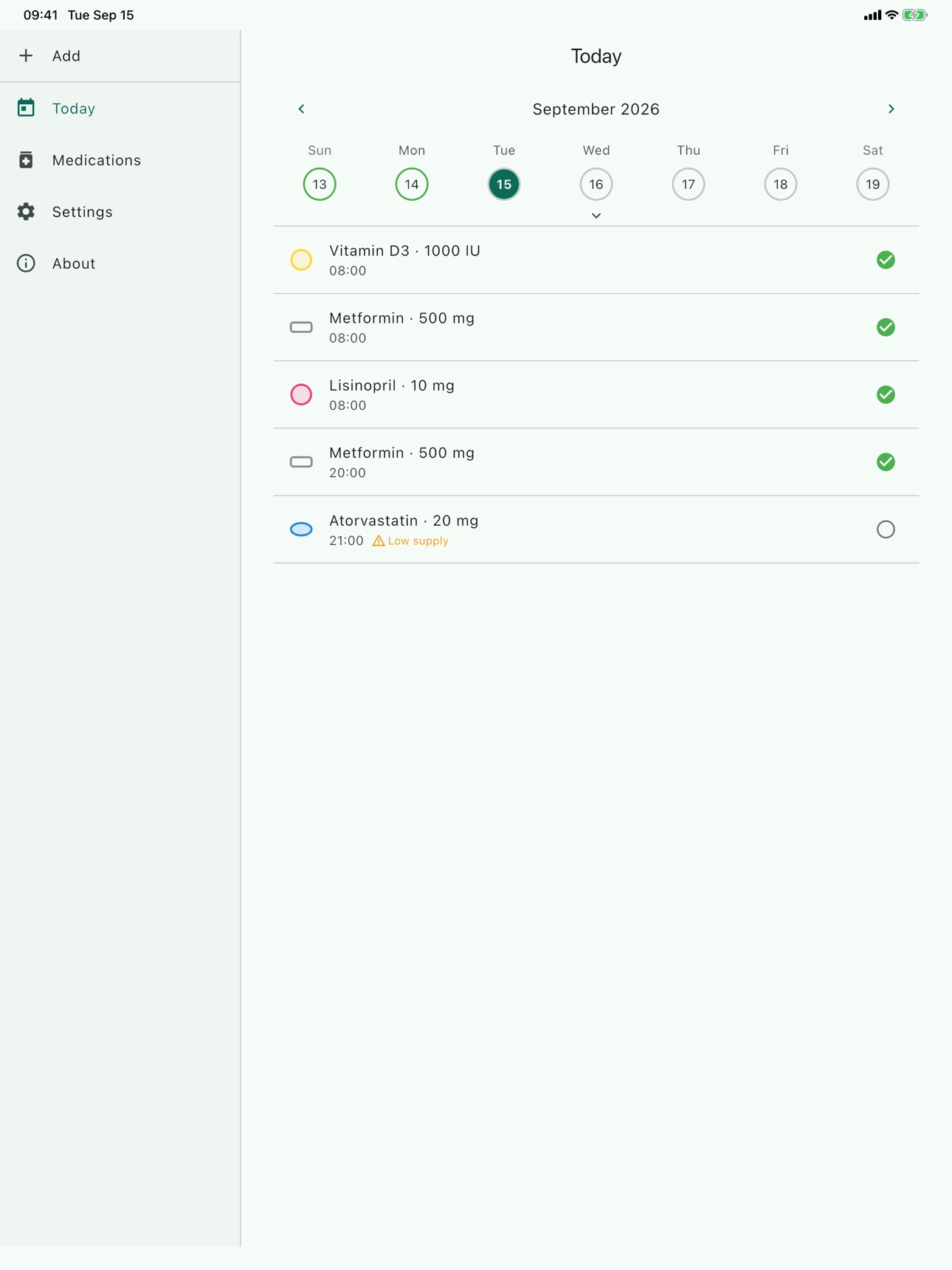
Task: Click the Settings gear icon
Action: point(26,212)
